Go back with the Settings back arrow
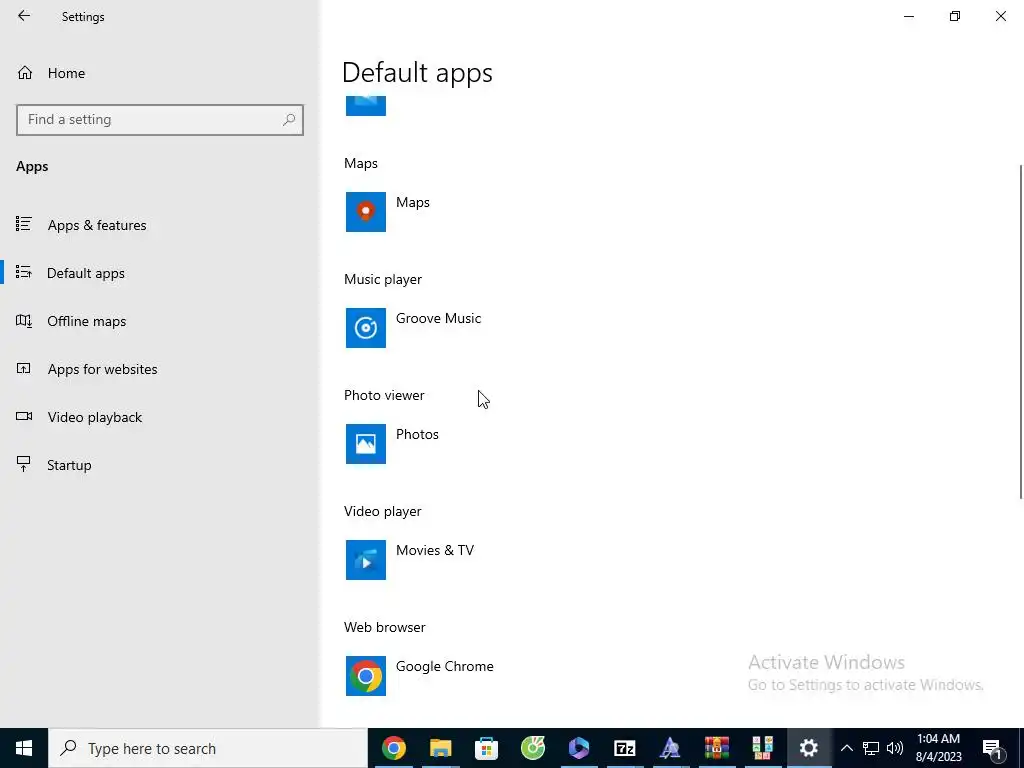Image resolution: width=1024 pixels, height=768 pixels. click(x=24, y=16)
